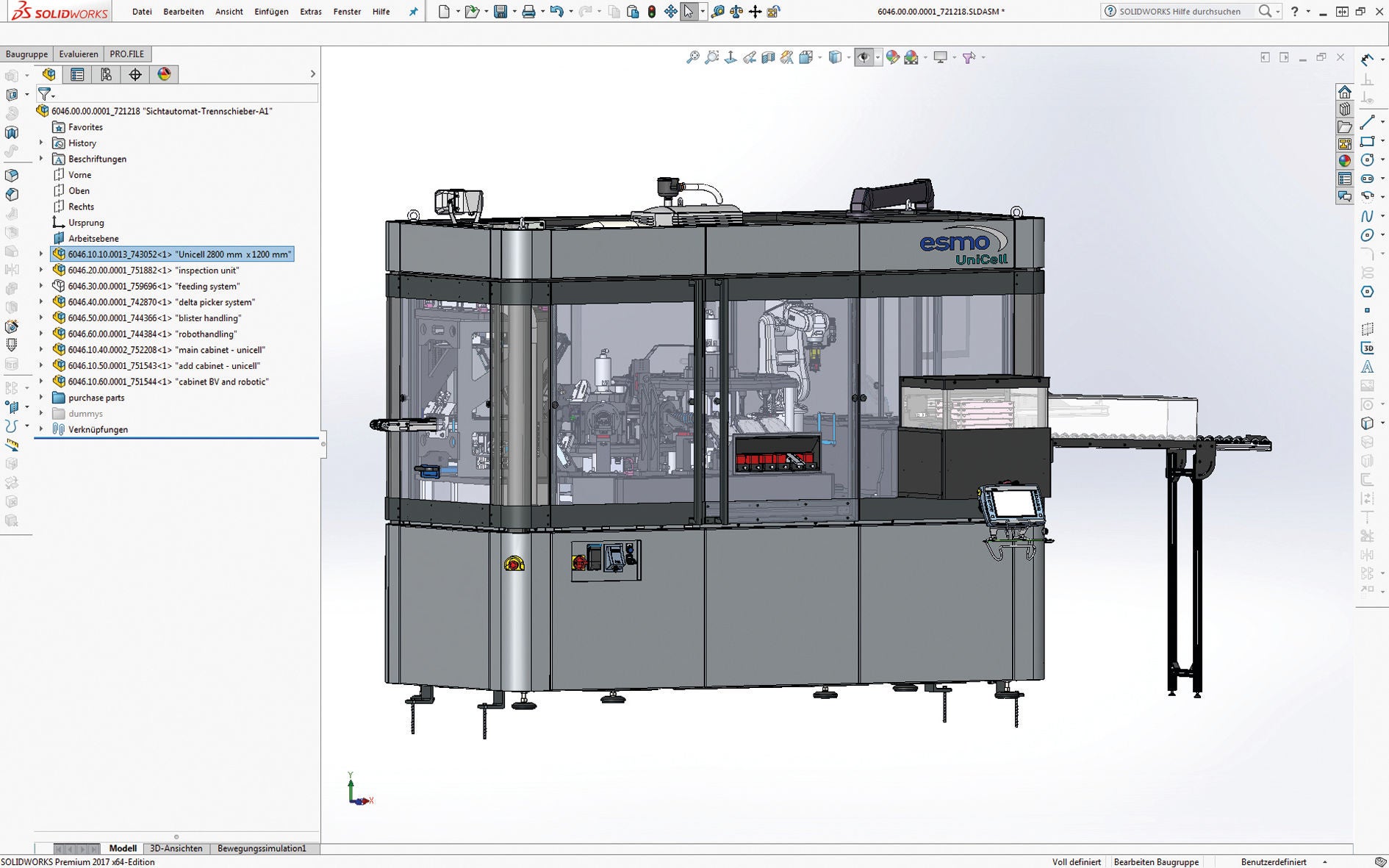Expand the 'inspection unit' assembly node
This screenshot has height=868, width=1389.
[41, 270]
